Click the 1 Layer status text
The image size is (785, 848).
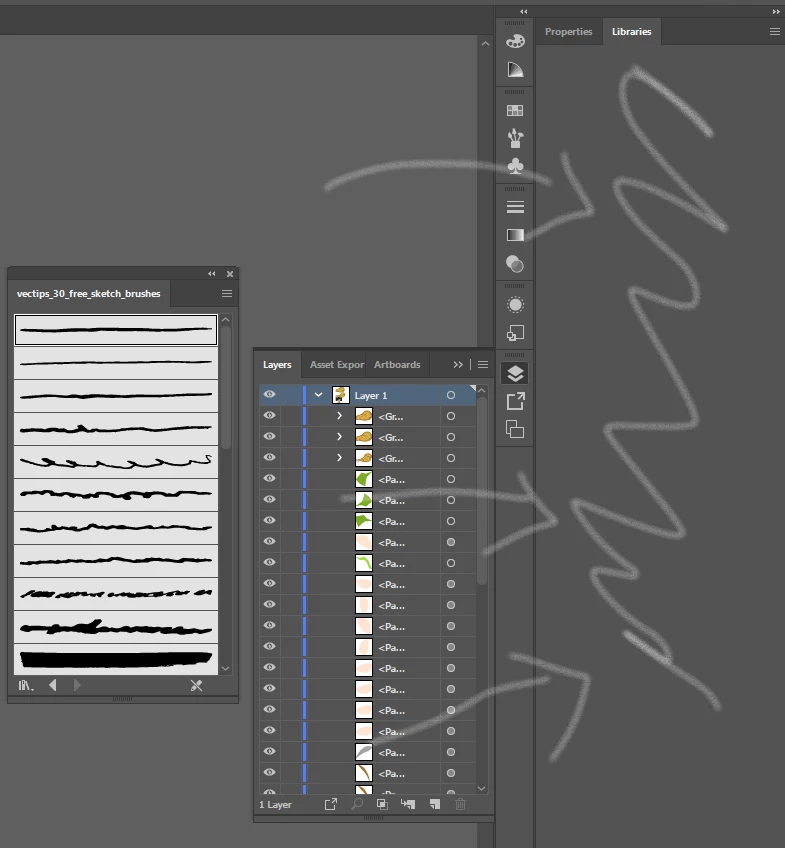tap(275, 805)
